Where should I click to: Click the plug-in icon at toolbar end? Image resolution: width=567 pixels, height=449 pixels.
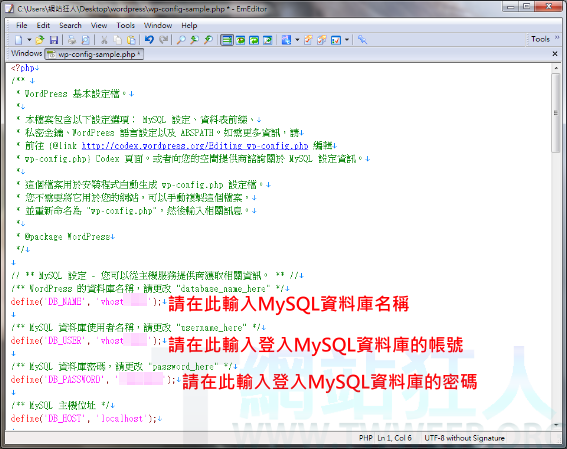[362, 40]
